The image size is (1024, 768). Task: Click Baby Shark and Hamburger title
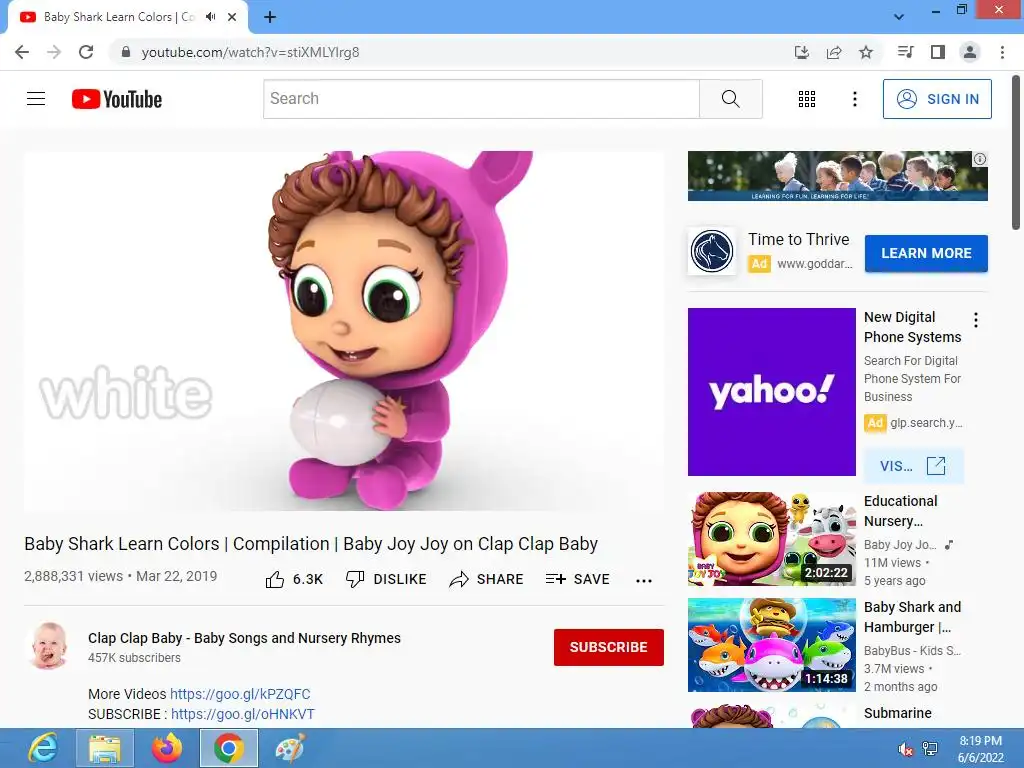[x=912, y=617]
